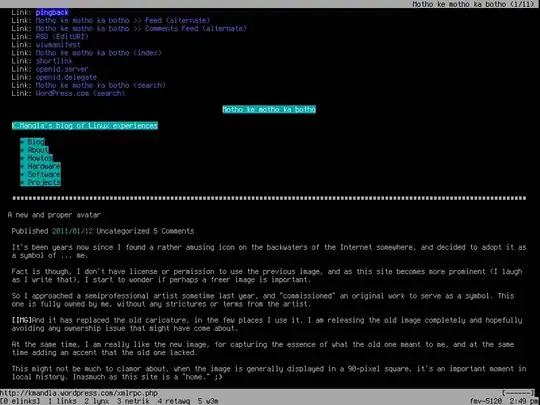Click the [-------] progress indicator in status bar
The image size is (540, 405).
point(518,393)
